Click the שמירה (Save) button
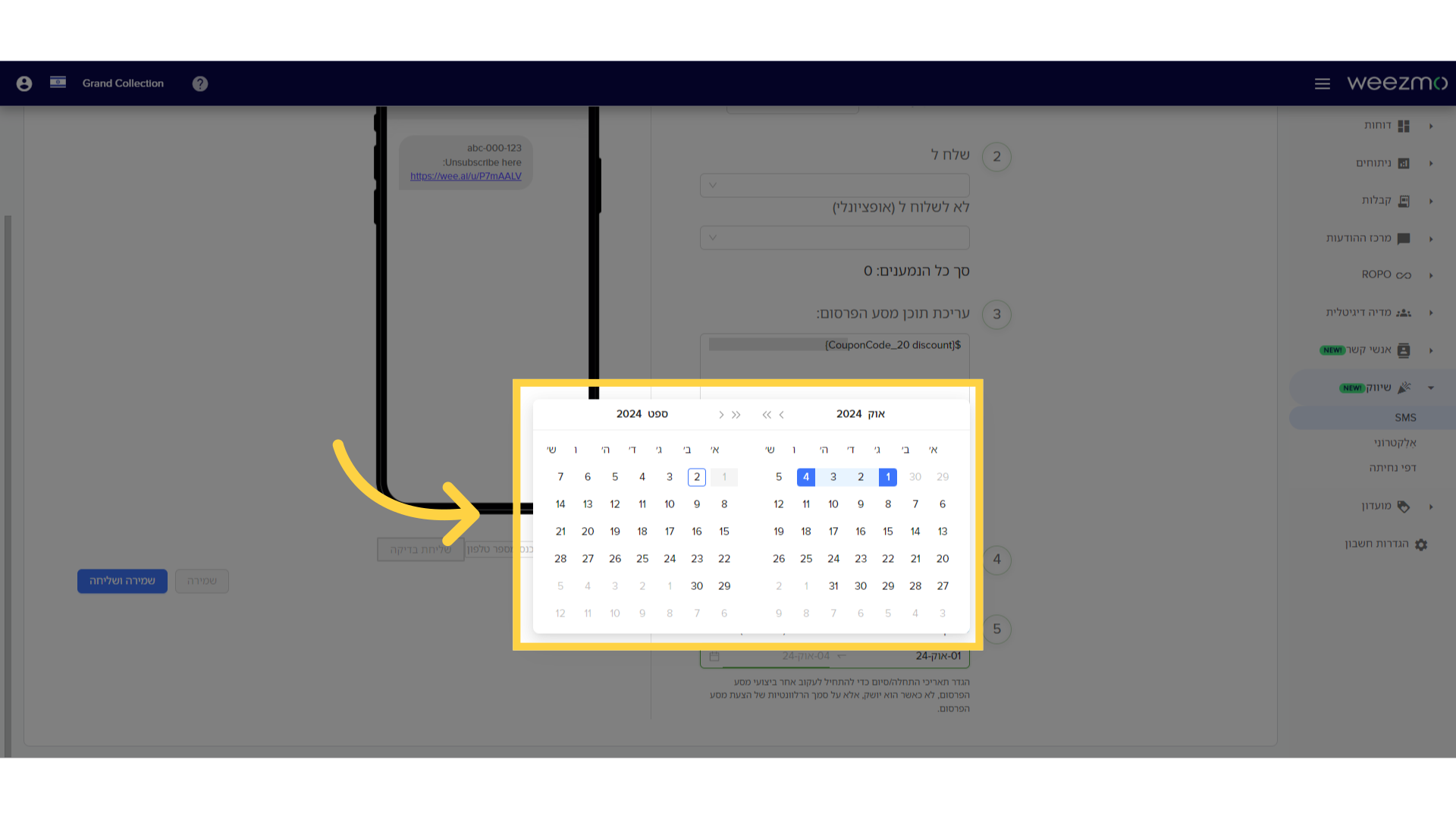Viewport: 1456px width, 819px height. tap(201, 580)
